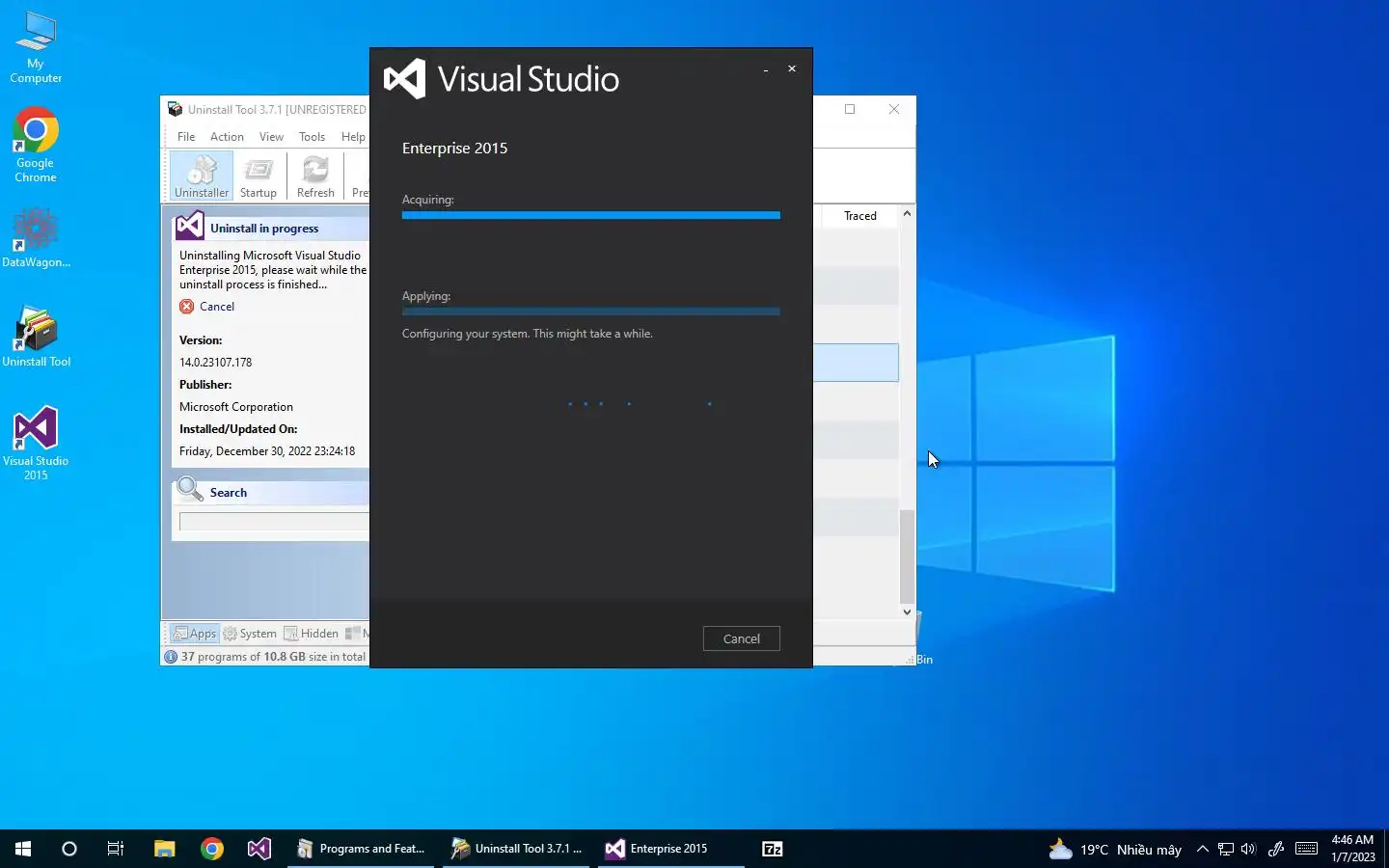The image size is (1389, 868).
Task: Click the 'Configuring your system' message
Action: 527,334
